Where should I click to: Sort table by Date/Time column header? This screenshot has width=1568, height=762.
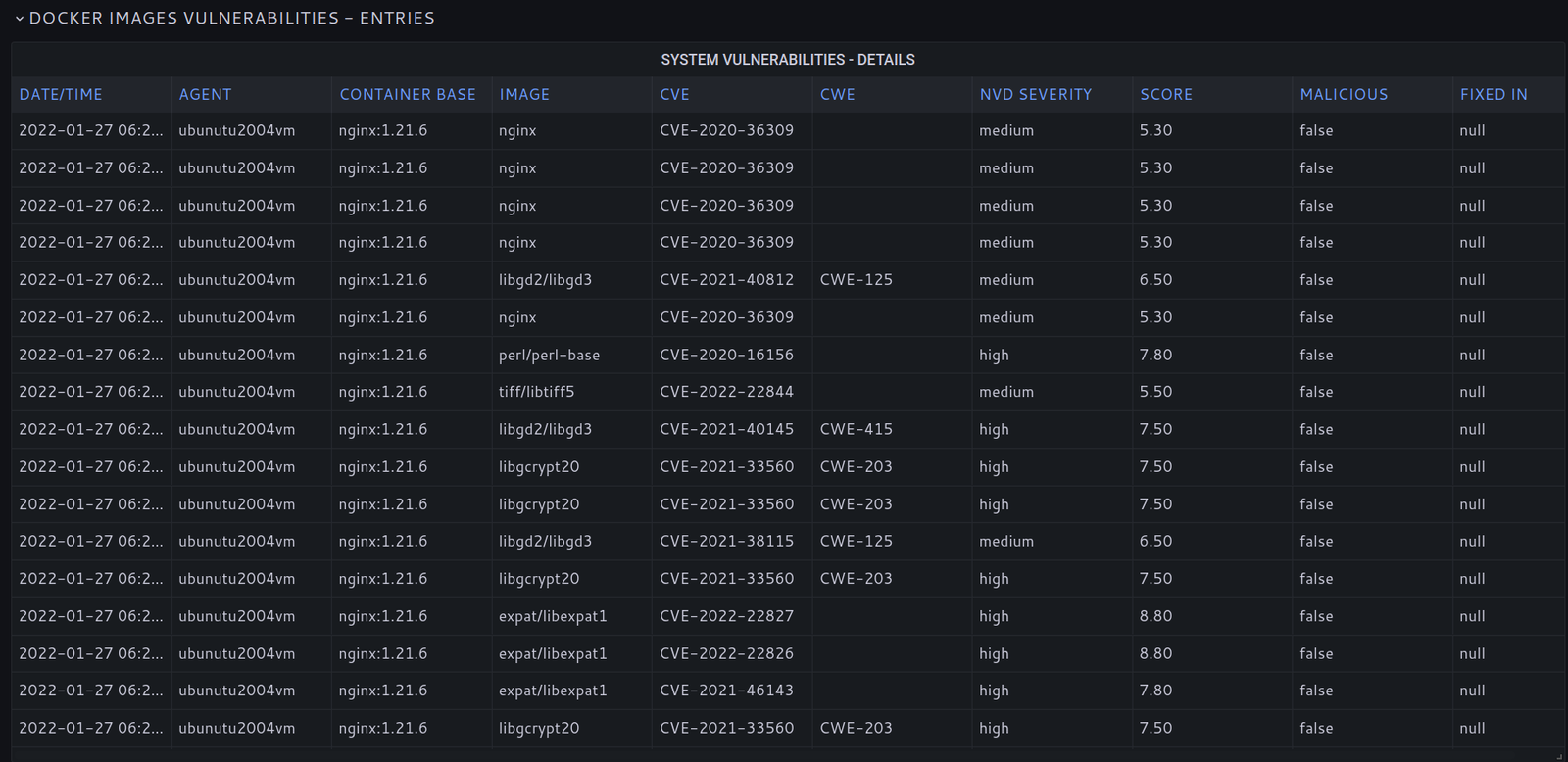pos(61,95)
